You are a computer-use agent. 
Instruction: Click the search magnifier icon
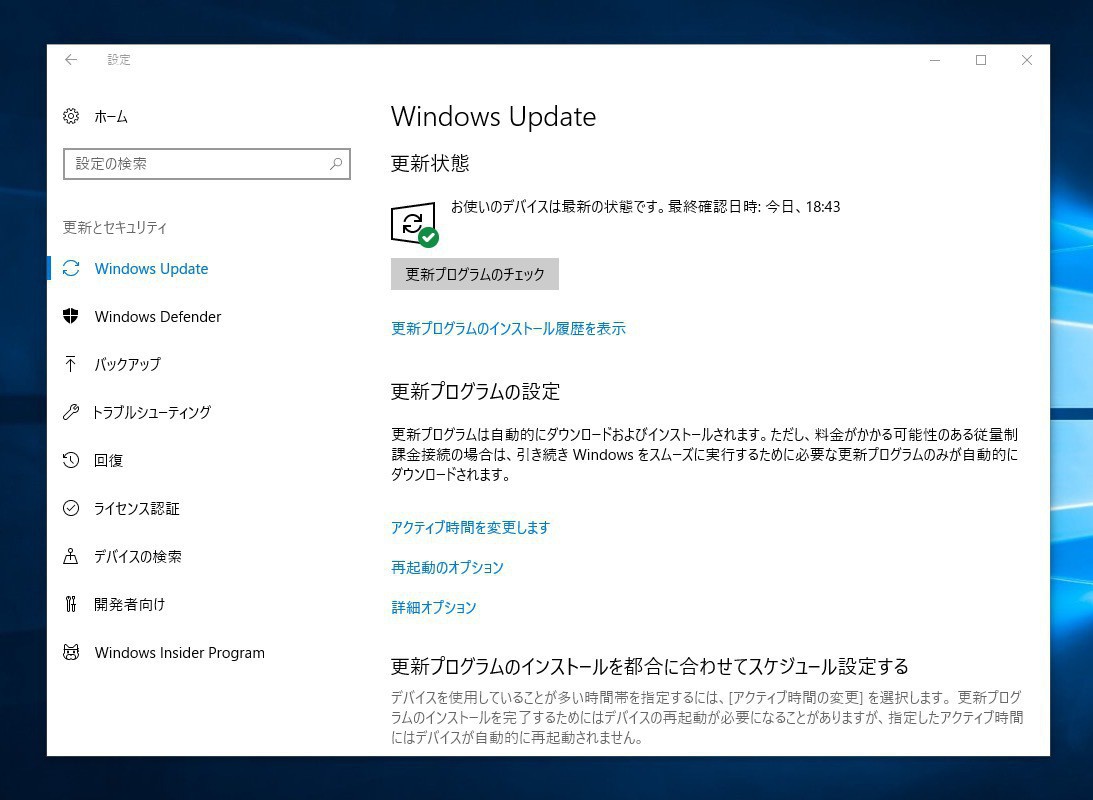click(336, 164)
